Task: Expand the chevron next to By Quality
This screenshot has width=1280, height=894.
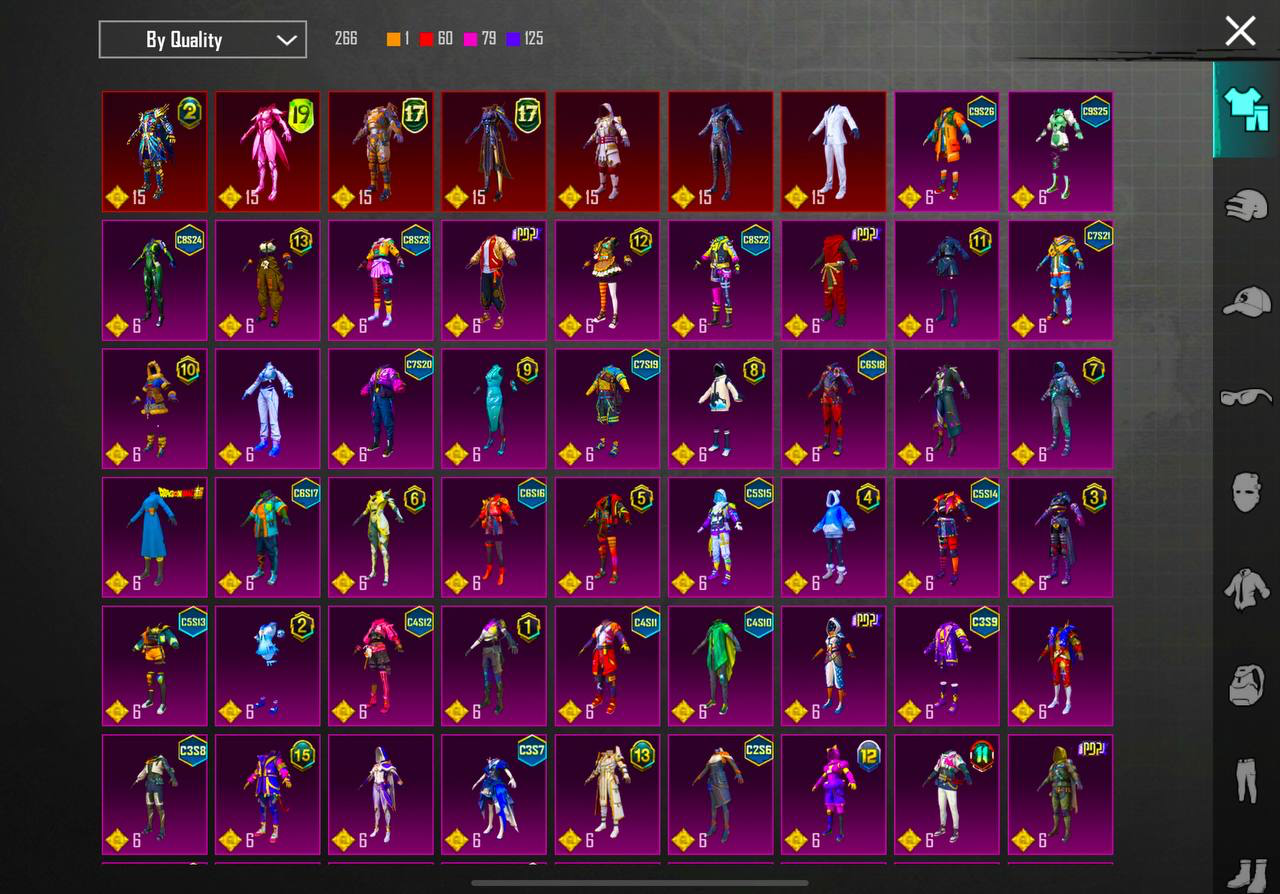Action: (x=287, y=39)
